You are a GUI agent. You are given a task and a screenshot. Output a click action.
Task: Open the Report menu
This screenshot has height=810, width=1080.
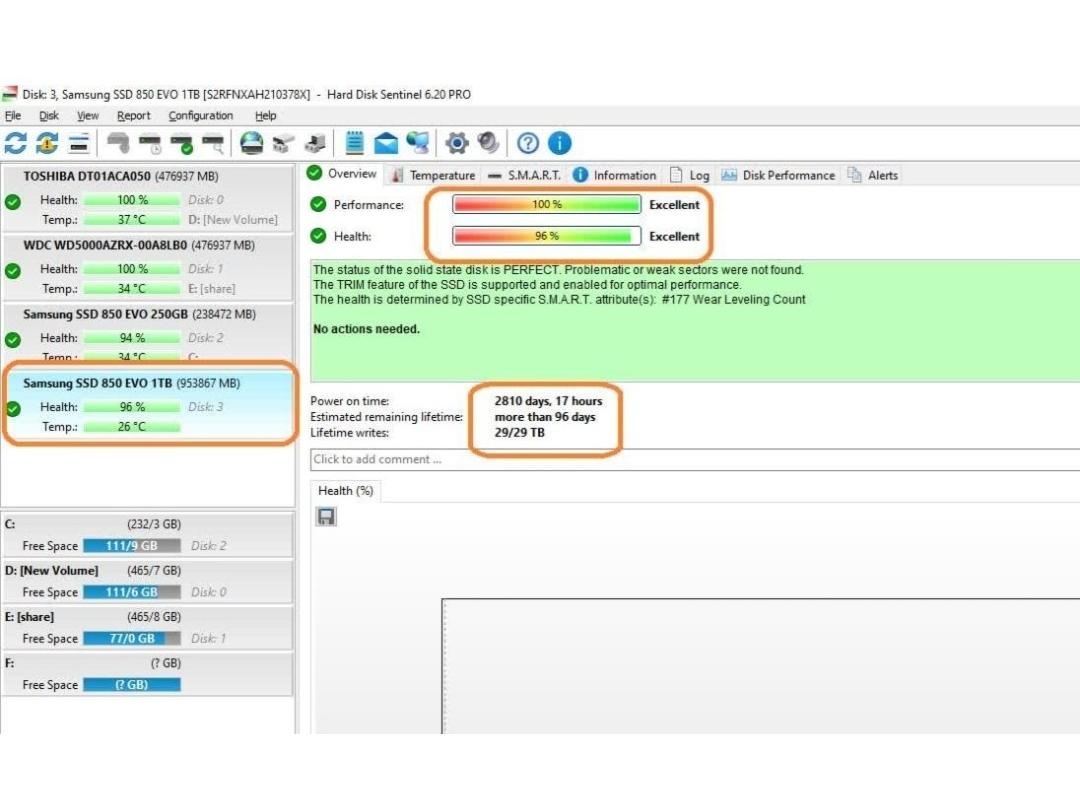pos(134,116)
